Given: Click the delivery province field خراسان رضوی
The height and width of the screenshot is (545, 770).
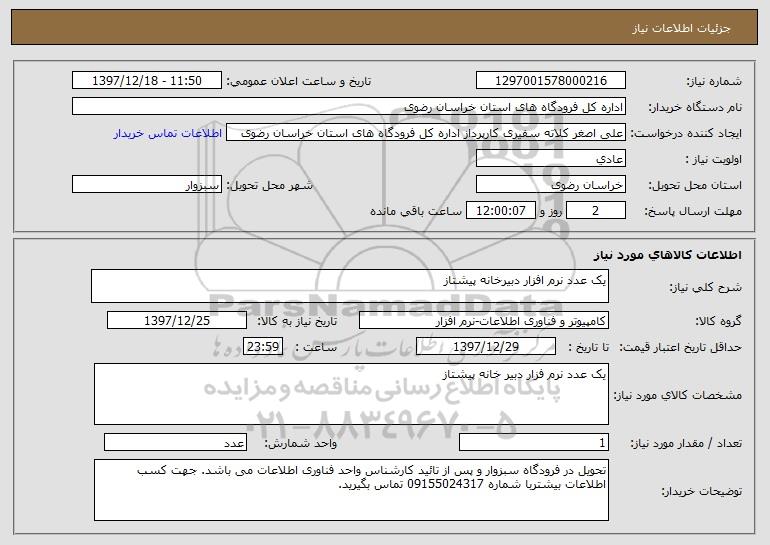Looking at the screenshot, I should pos(550,185).
